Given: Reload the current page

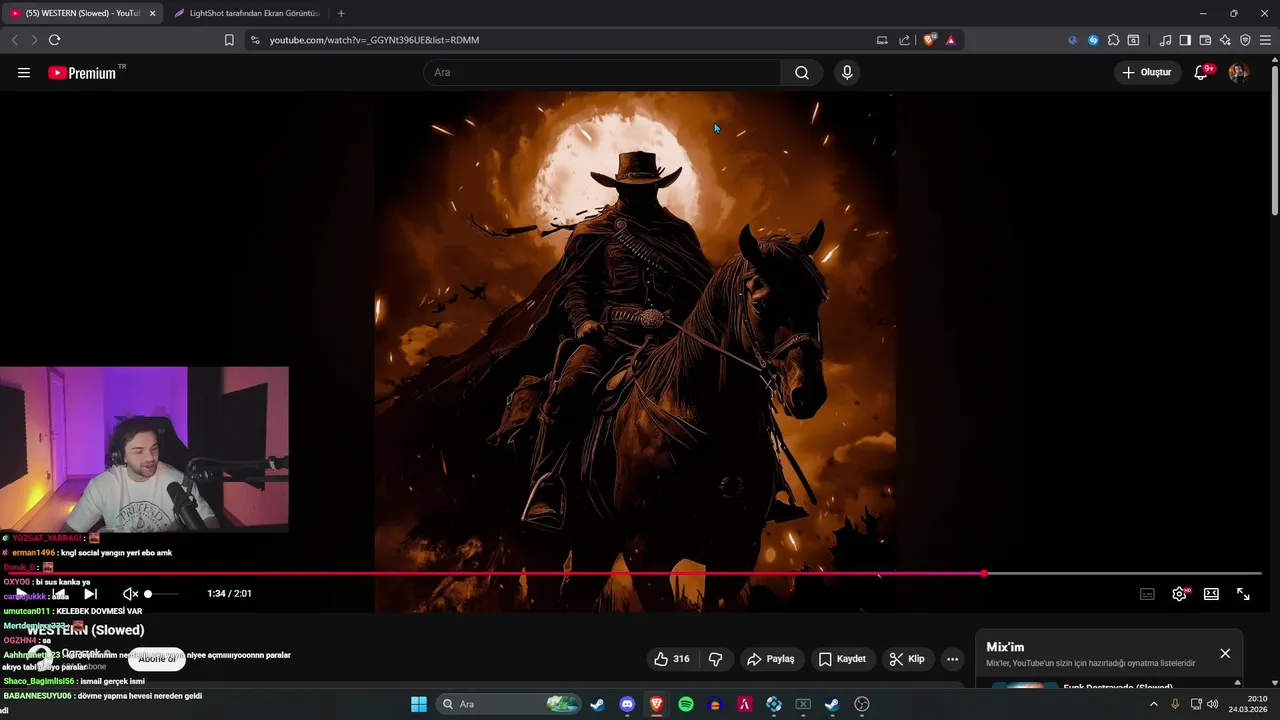Looking at the screenshot, I should click(54, 40).
